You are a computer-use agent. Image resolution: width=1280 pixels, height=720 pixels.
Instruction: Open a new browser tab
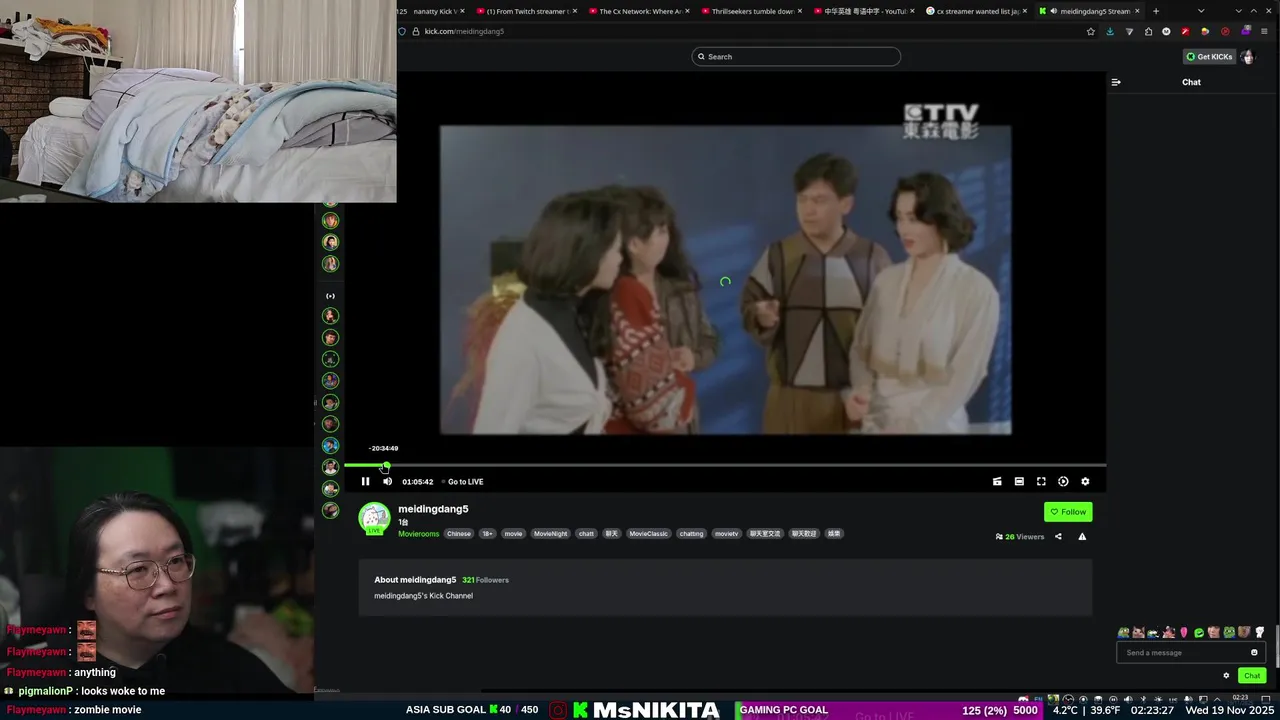coord(1156,11)
